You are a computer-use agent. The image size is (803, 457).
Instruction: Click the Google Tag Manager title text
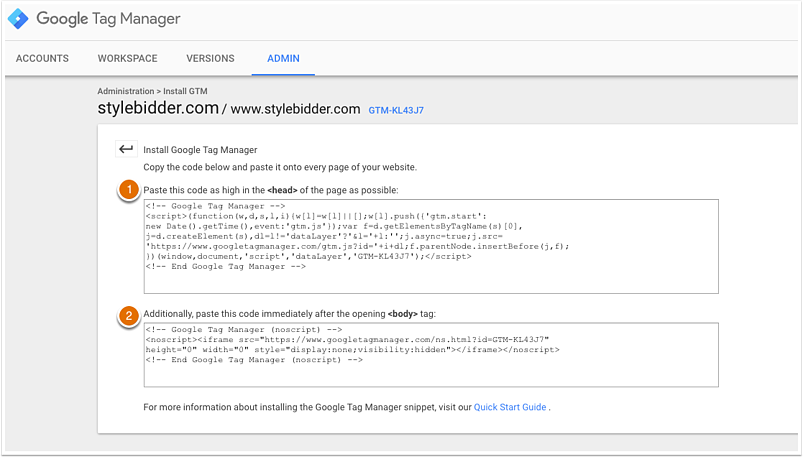pos(108,19)
